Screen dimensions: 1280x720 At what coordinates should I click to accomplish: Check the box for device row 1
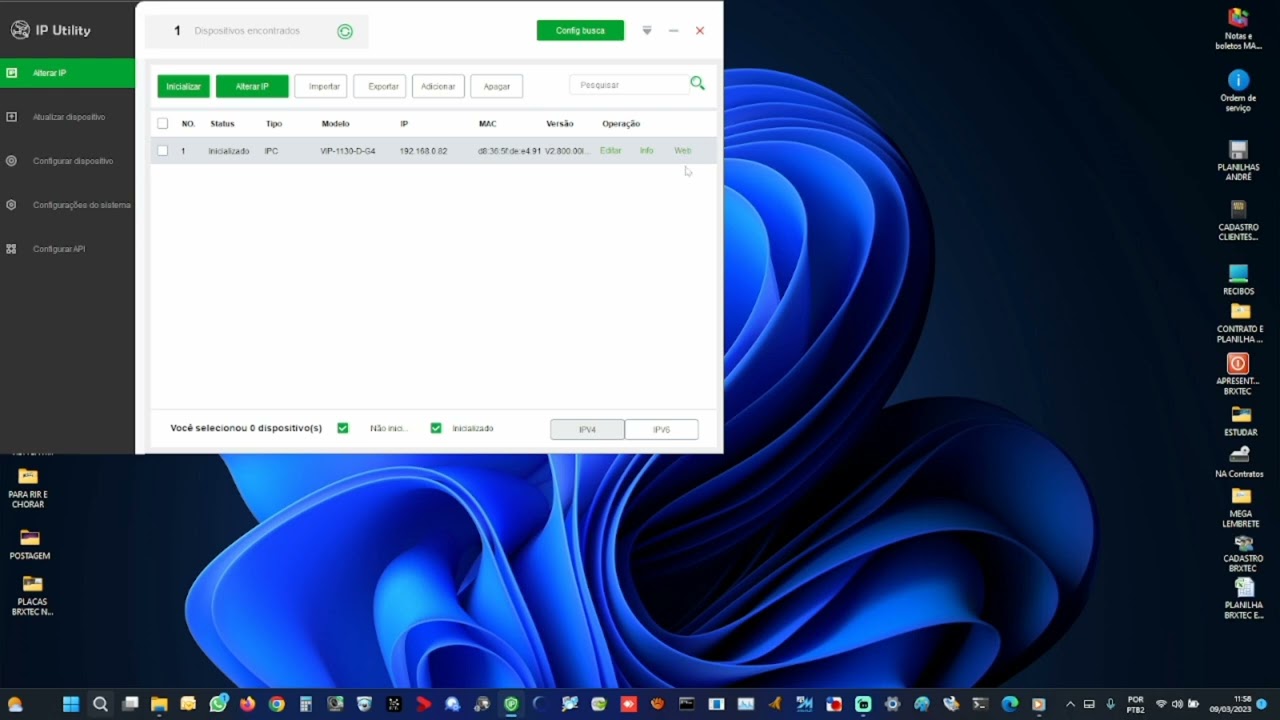163,151
